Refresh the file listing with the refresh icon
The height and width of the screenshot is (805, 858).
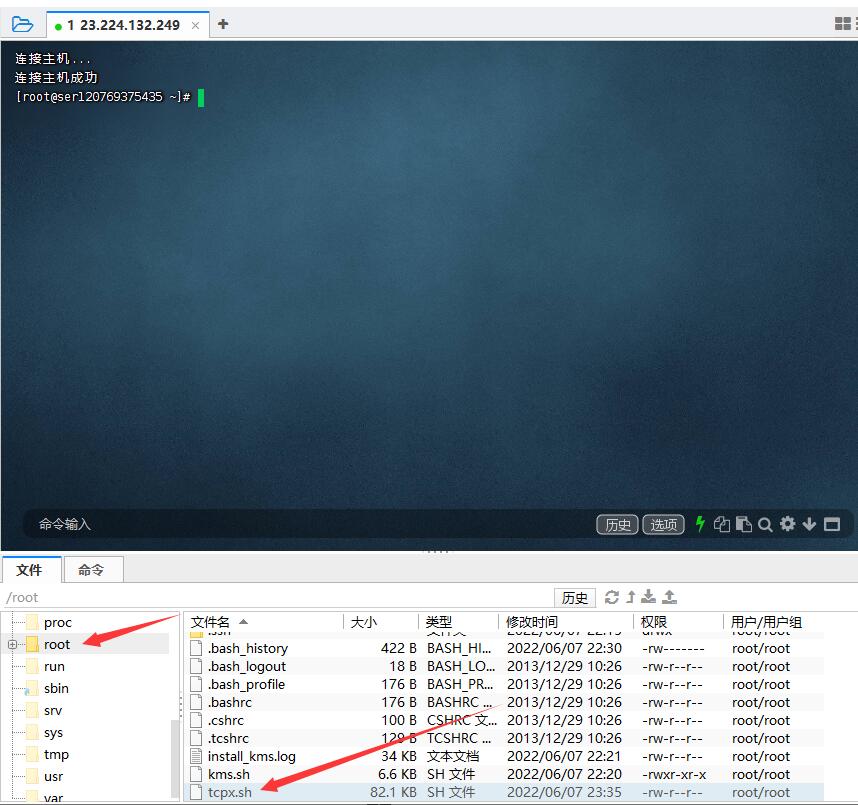[x=611, y=597]
